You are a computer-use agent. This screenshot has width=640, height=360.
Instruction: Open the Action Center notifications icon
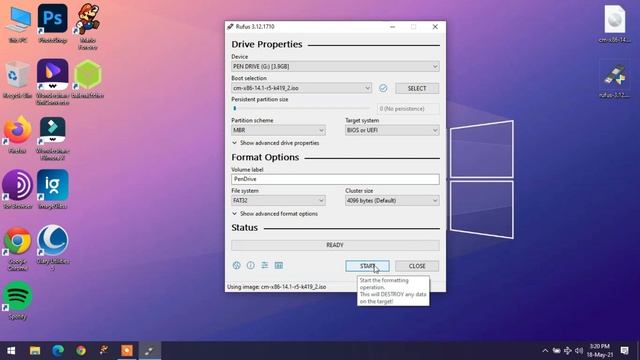(x=624, y=351)
